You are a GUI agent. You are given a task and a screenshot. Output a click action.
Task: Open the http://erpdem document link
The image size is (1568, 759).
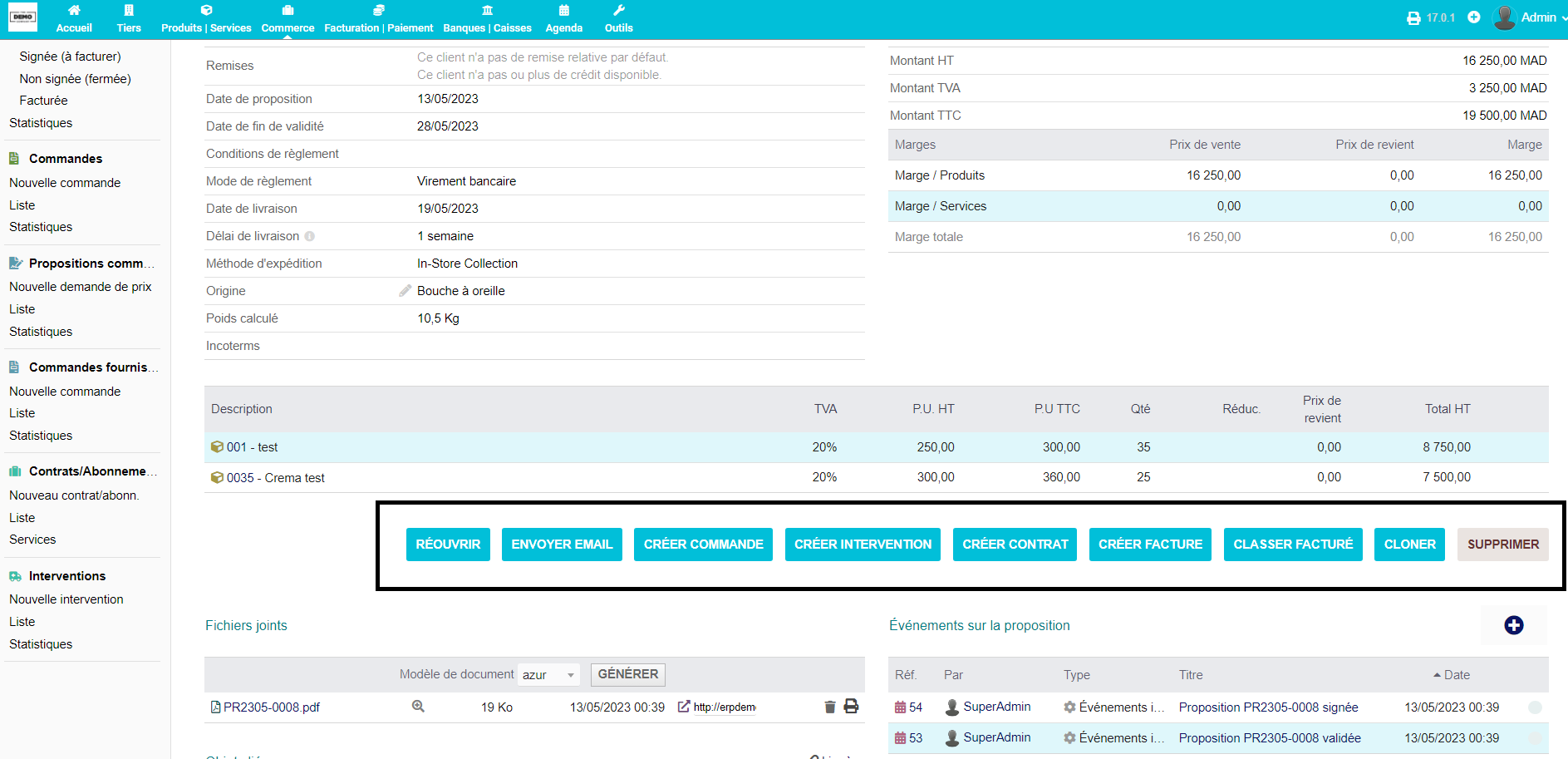[724, 707]
